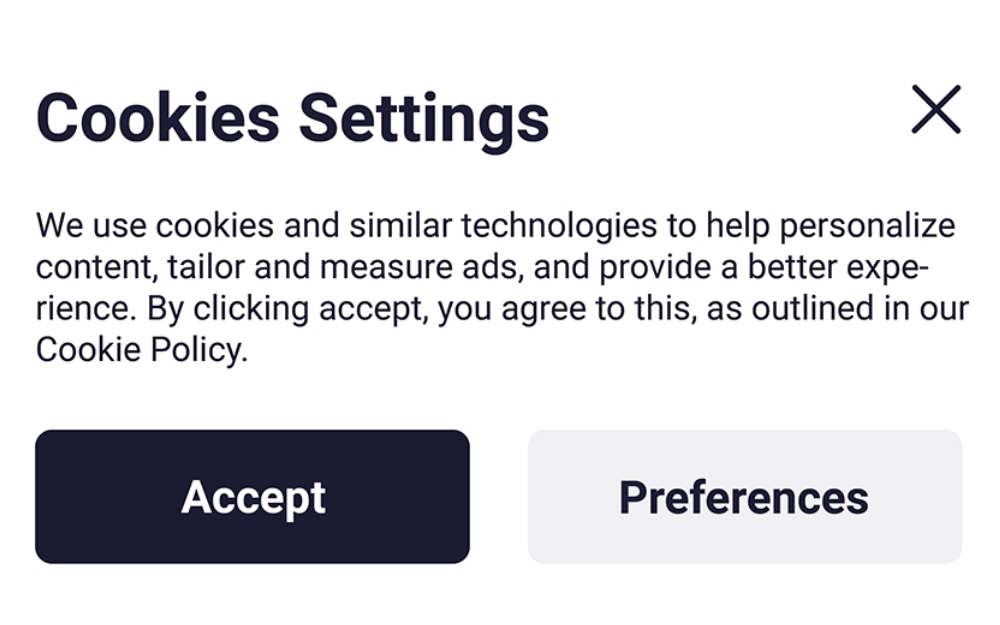Select the light gray Preferences button

[744, 497]
